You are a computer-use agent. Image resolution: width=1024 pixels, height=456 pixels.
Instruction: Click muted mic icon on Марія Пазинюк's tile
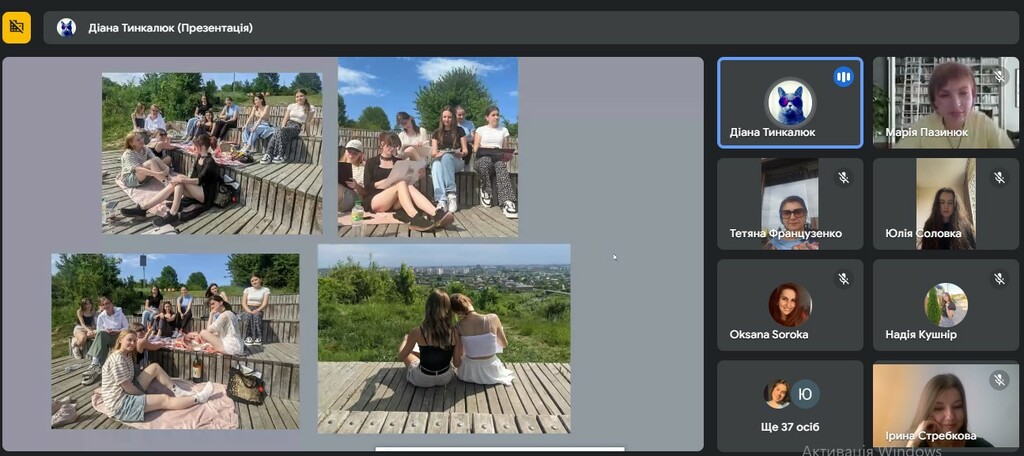tap(999, 77)
